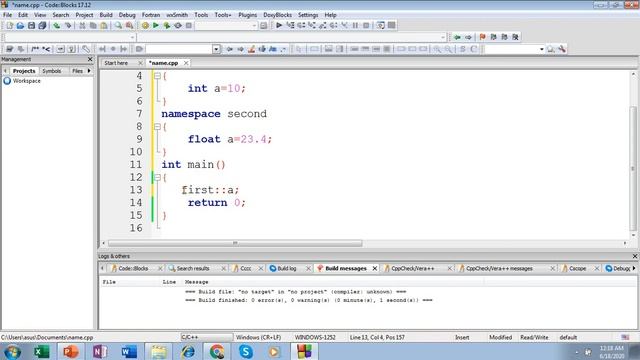Click the Copy icon
The width and height of the screenshot is (640, 360).
tap(93, 26)
